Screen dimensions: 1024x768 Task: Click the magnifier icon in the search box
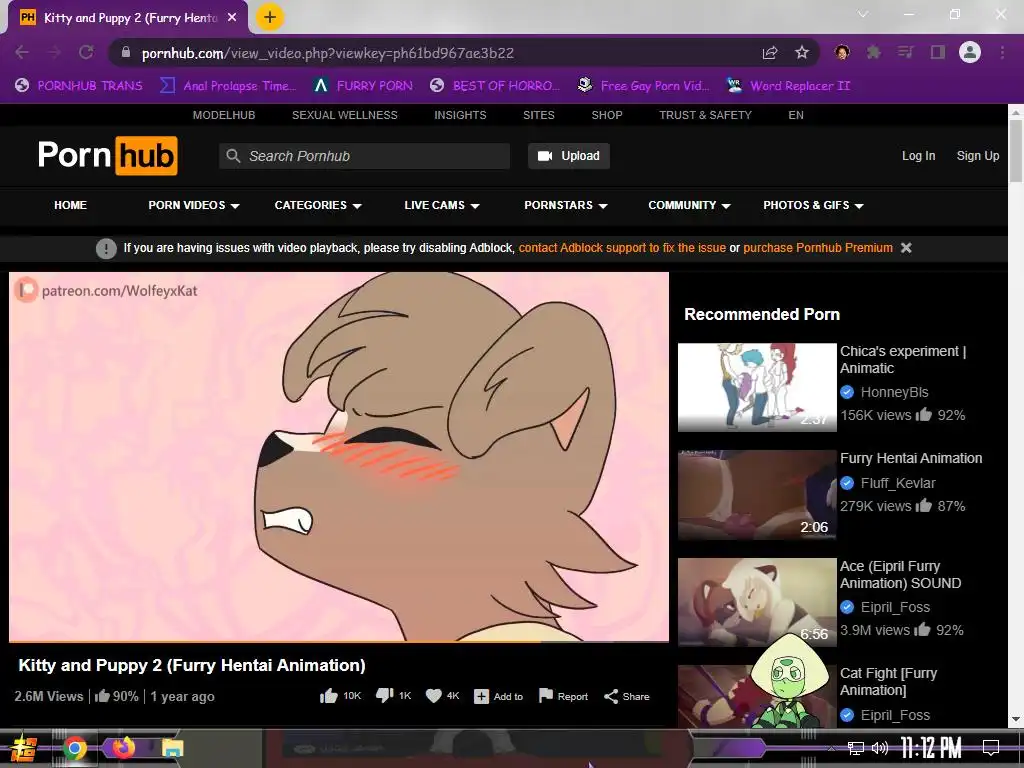233,156
